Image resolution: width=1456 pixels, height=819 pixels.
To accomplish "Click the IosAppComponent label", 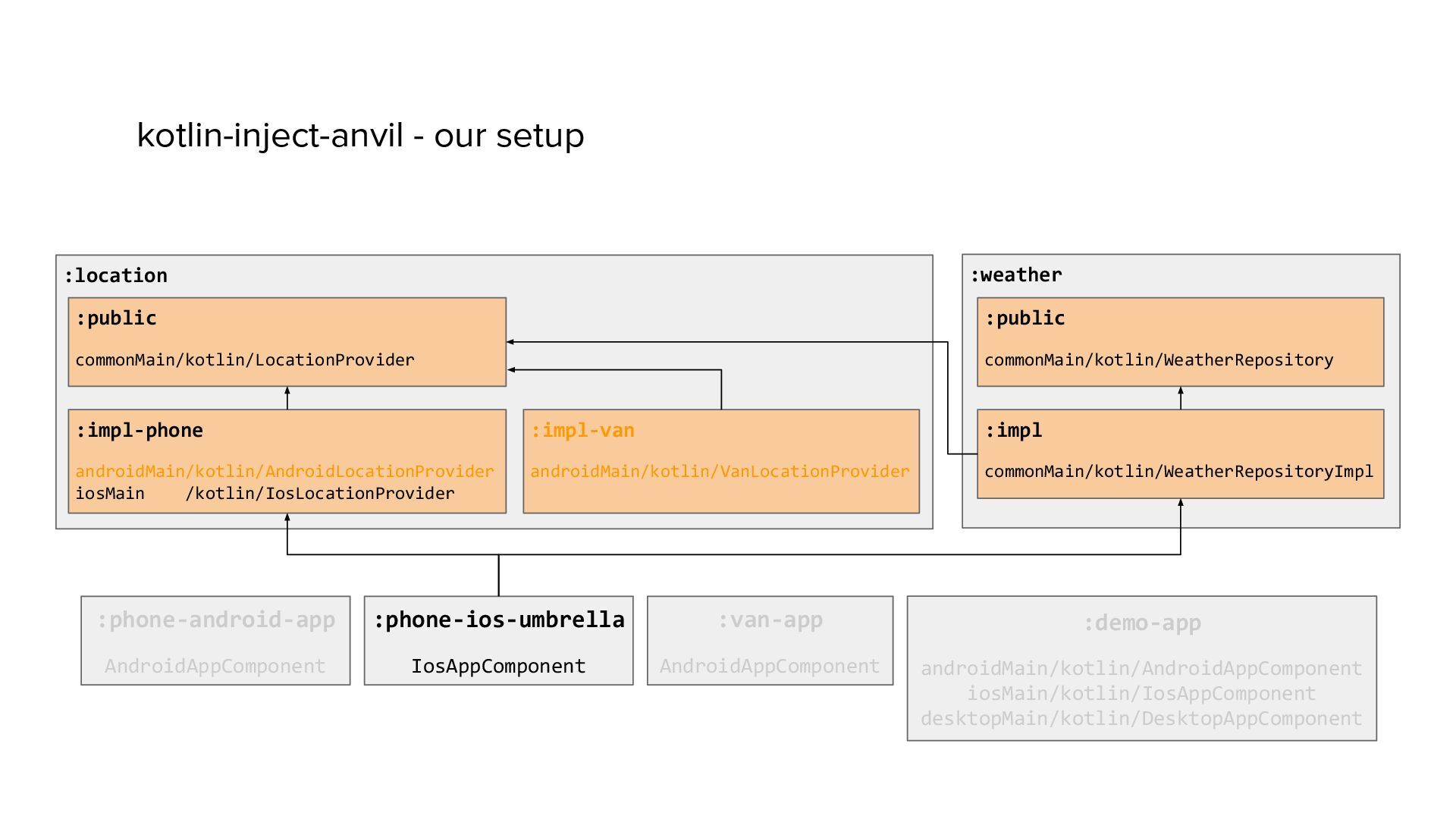I will pyautogui.click(x=498, y=667).
